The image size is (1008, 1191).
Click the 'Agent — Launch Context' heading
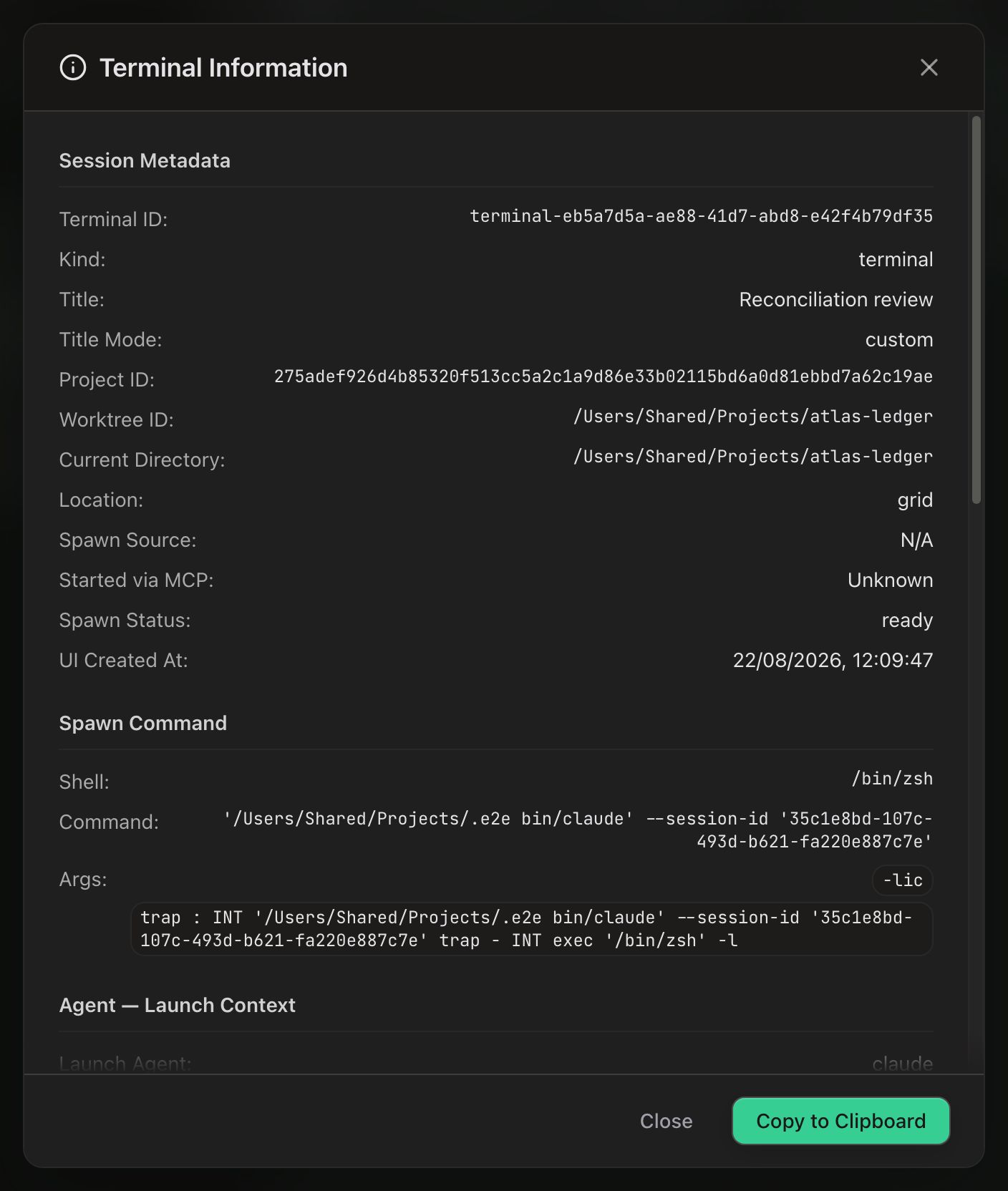[x=178, y=1005]
